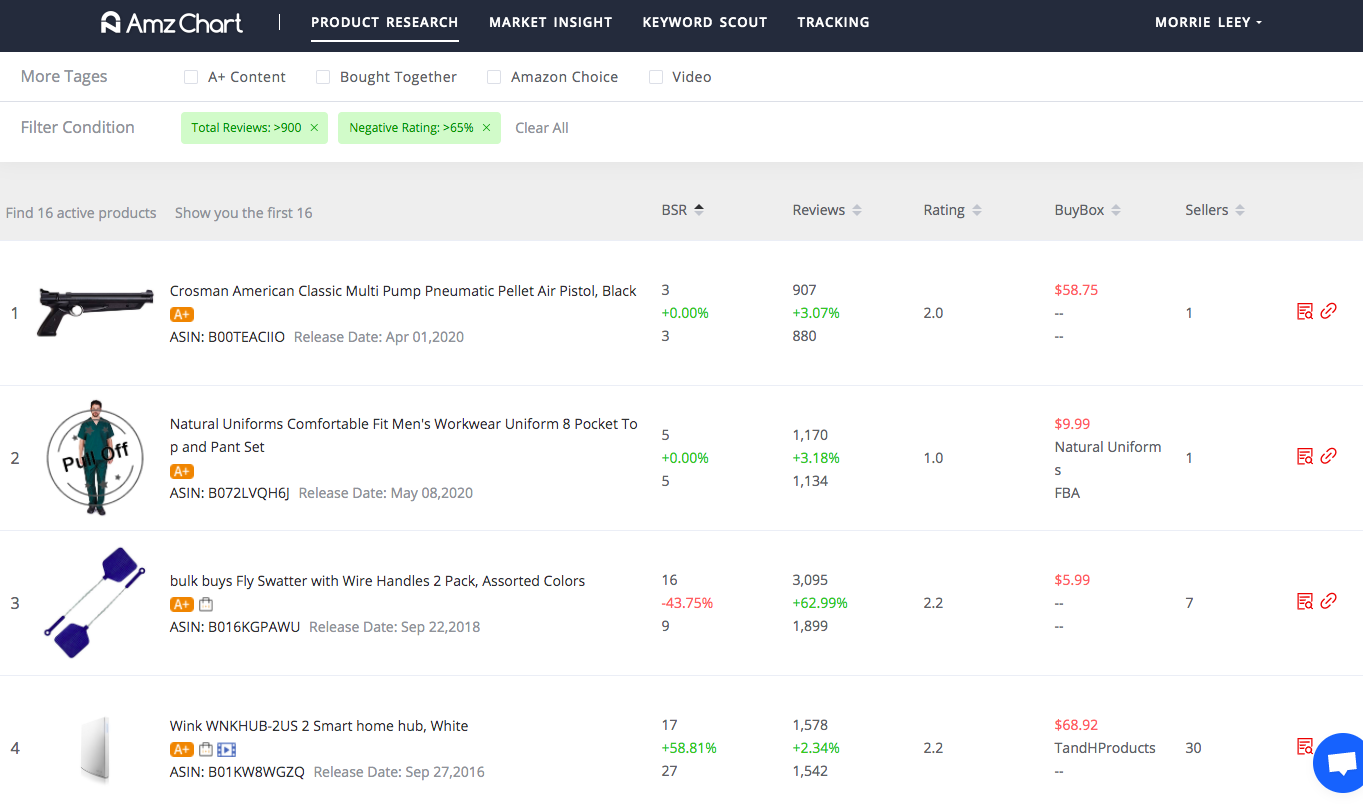The height and width of the screenshot is (812, 1363).
Task: Enable the A+ Content filter checkbox
Action: [190, 76]
